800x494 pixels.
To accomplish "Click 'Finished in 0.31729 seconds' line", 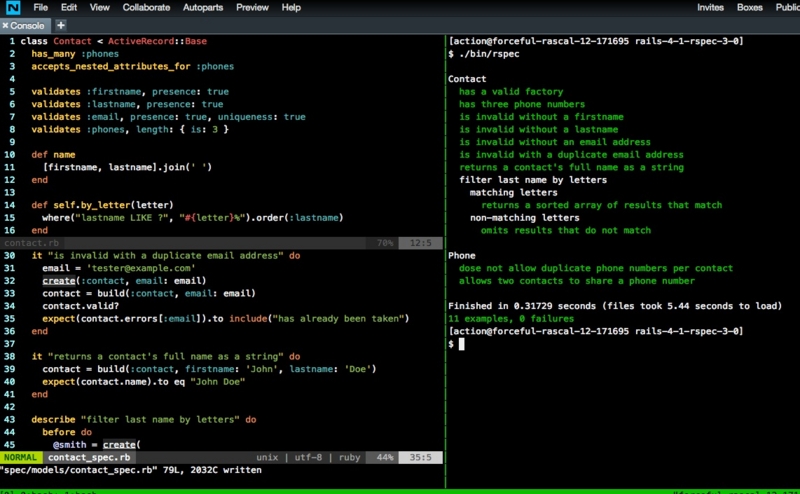I will click(x=615, y=306).
